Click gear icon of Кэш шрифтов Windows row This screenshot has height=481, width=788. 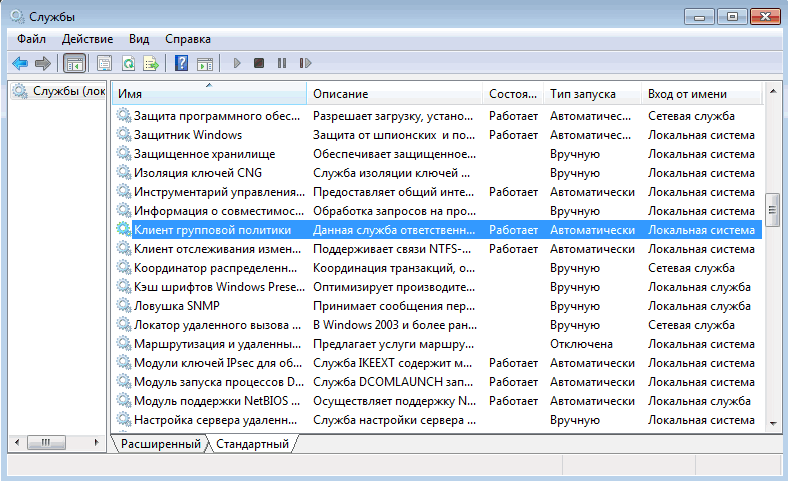pyautogui.click(x=124, y=286)
